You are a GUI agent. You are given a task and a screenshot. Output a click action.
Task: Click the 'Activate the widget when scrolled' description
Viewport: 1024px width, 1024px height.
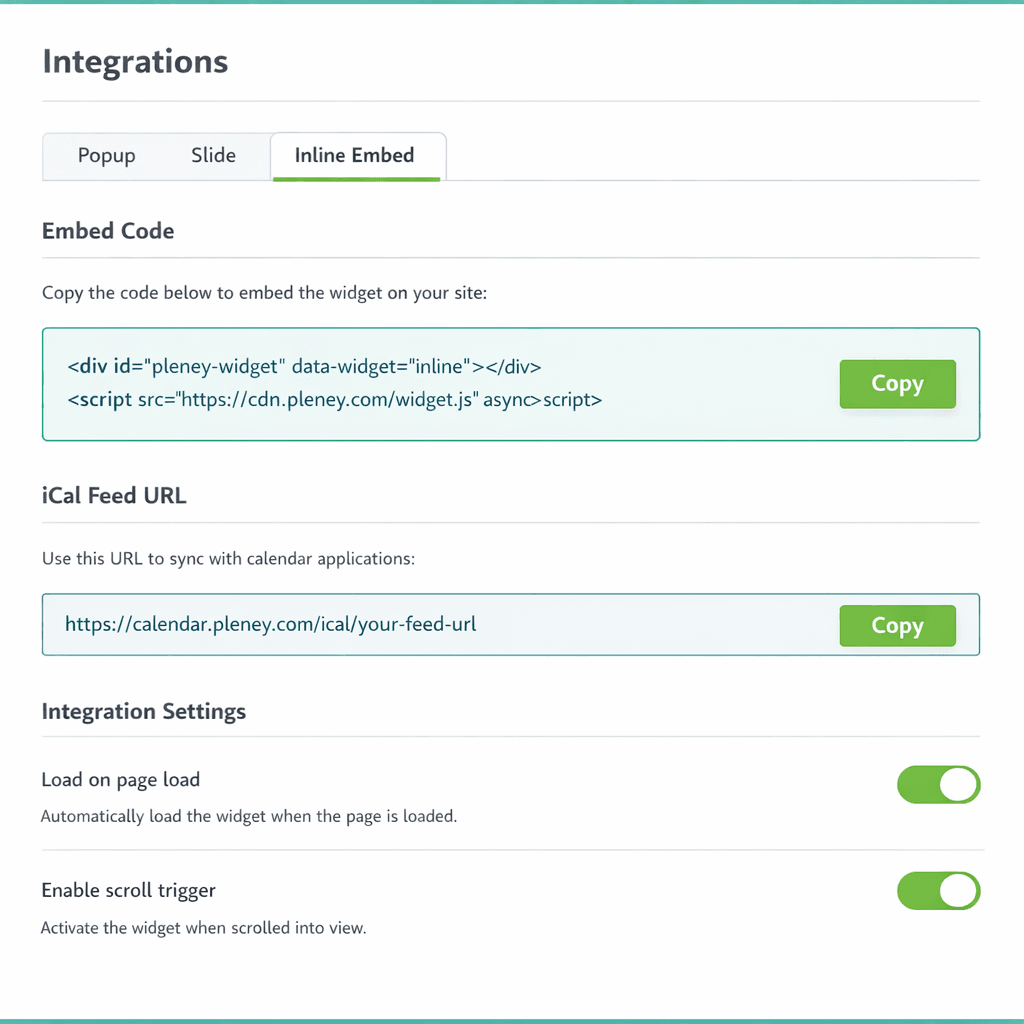click(204, 928)
